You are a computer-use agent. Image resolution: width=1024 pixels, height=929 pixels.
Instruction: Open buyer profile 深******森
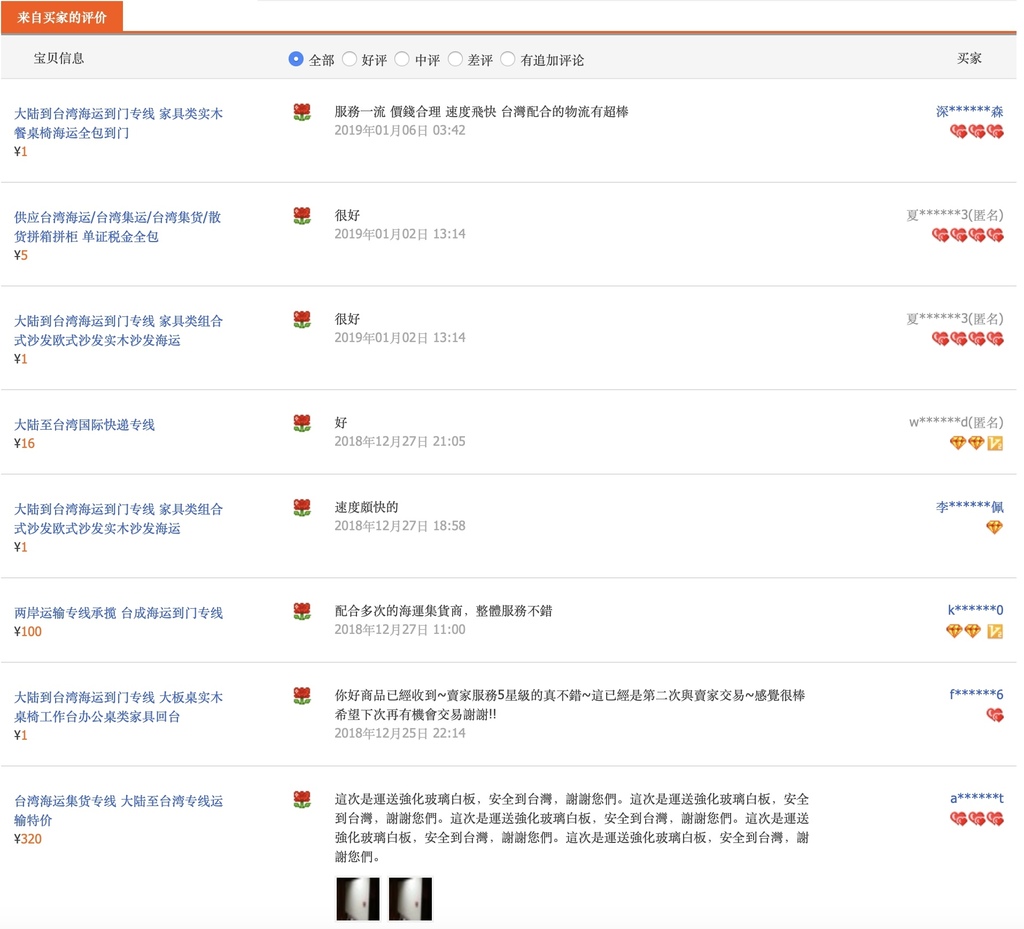[x=969, y=112]
